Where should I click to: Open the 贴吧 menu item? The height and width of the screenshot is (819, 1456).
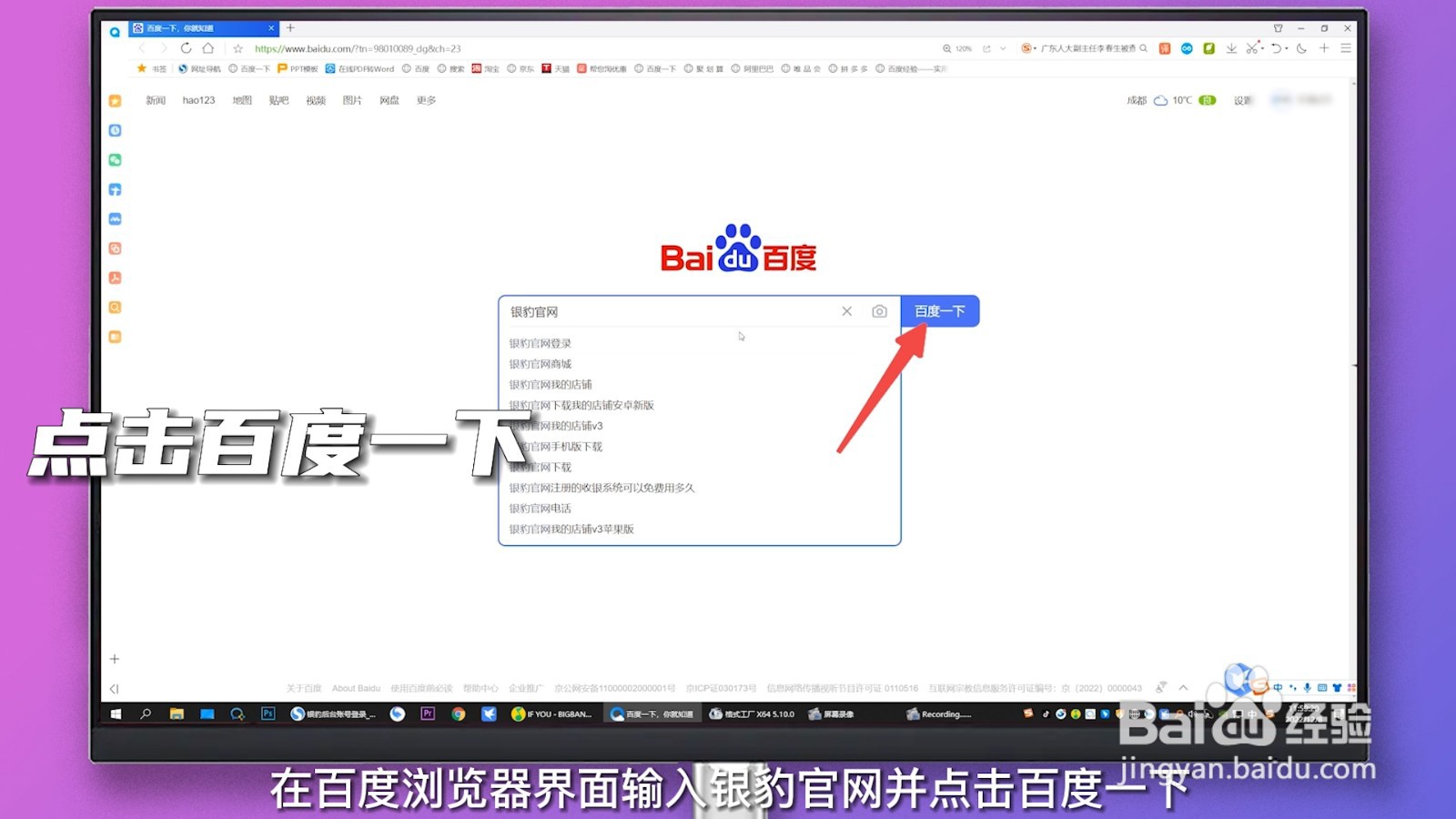(278, 100)
